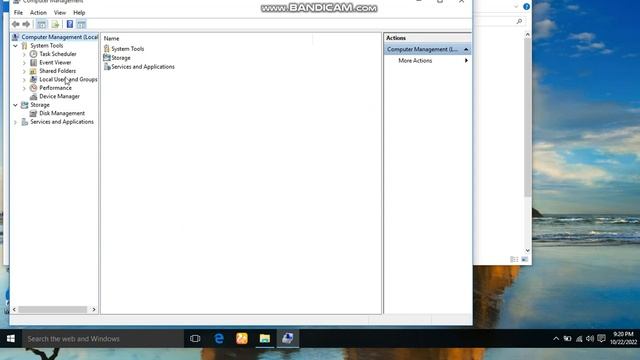Viewport: 640px width, 360px height.
Task: Launch Microsoft Edge from taskbar
Action: [x=219, y=339]
